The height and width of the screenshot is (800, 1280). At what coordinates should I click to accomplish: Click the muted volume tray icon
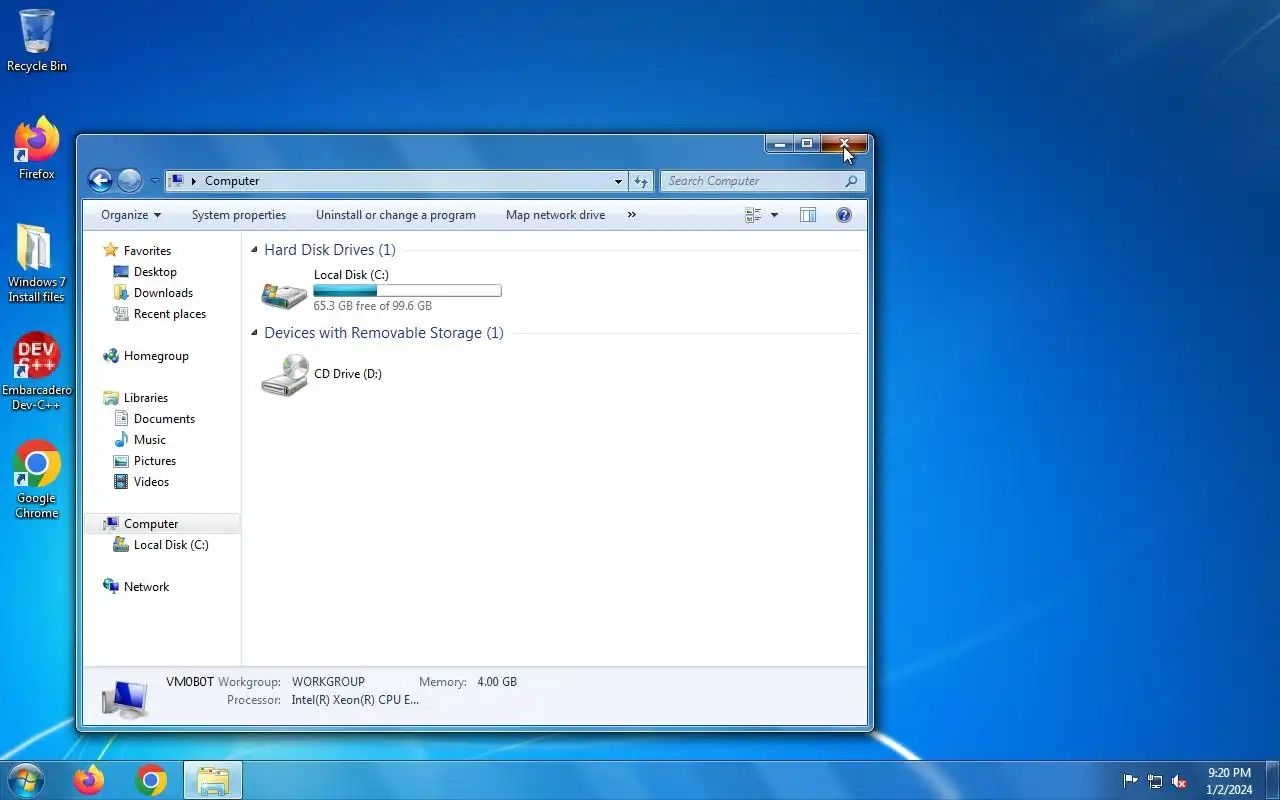(1179, 781)
